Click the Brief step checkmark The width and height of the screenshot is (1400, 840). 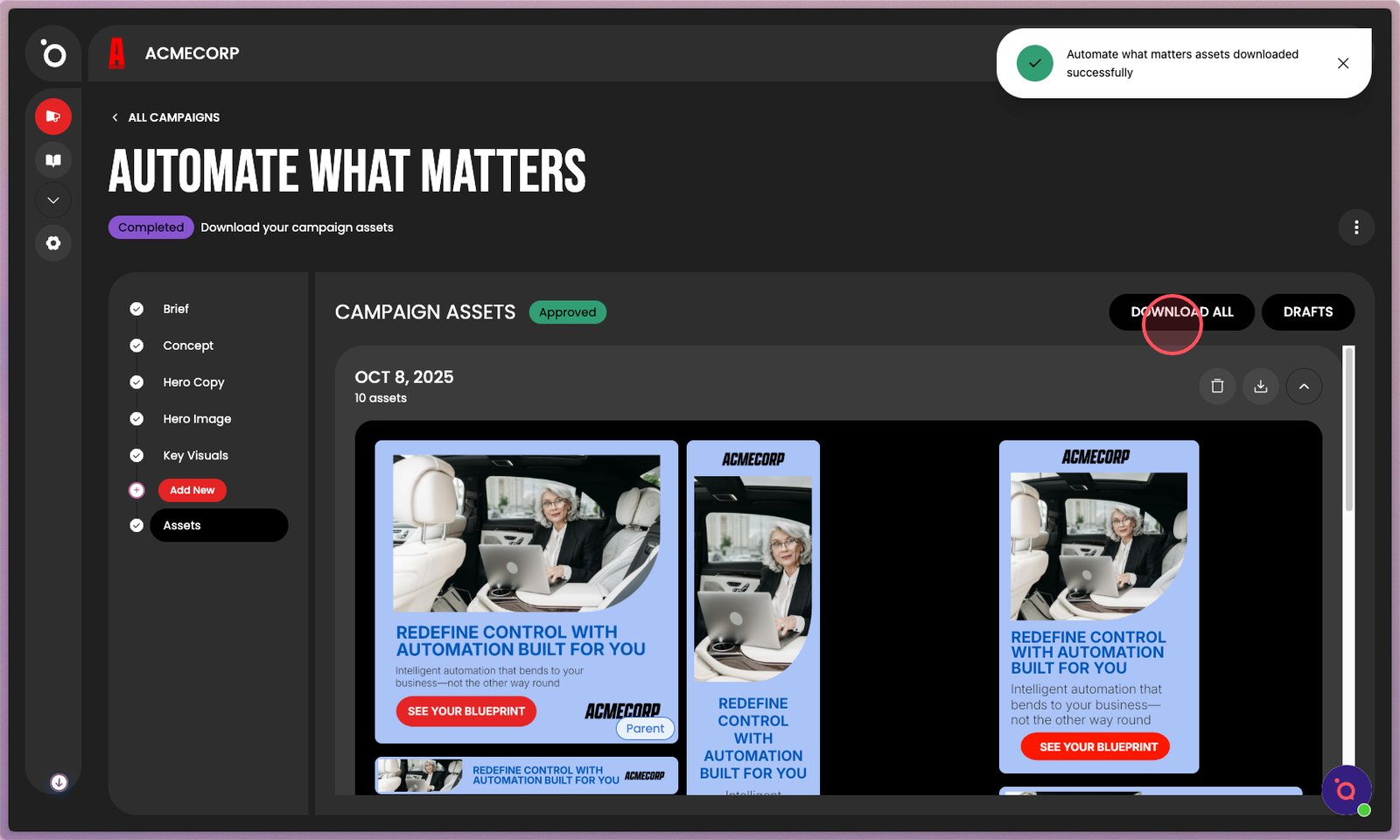136,309
